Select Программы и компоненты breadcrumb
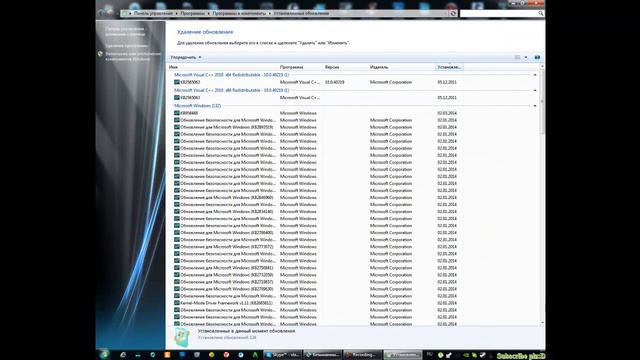This screenshot has height=360, width=640. click(239, 13)
